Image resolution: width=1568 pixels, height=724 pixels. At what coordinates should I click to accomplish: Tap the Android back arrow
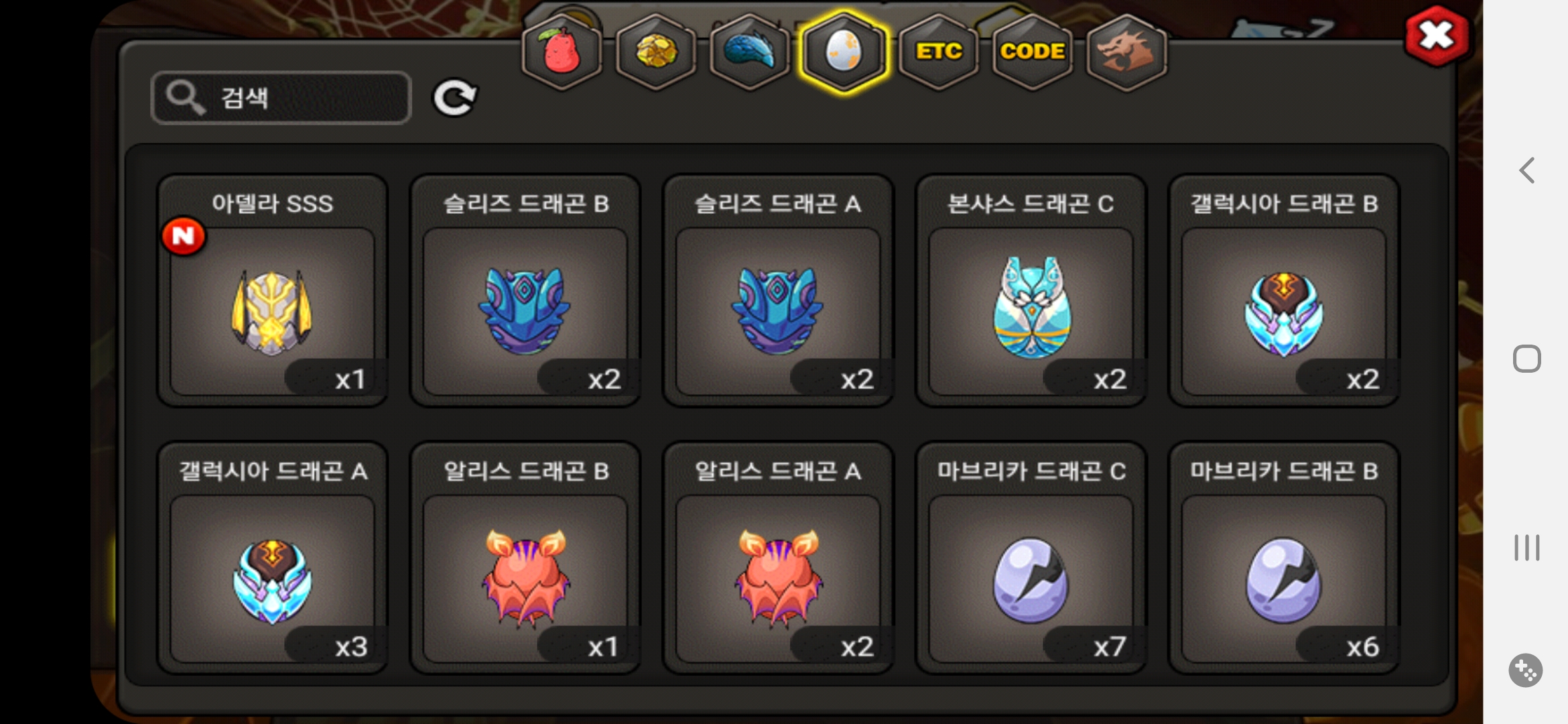coord(1527,170)
